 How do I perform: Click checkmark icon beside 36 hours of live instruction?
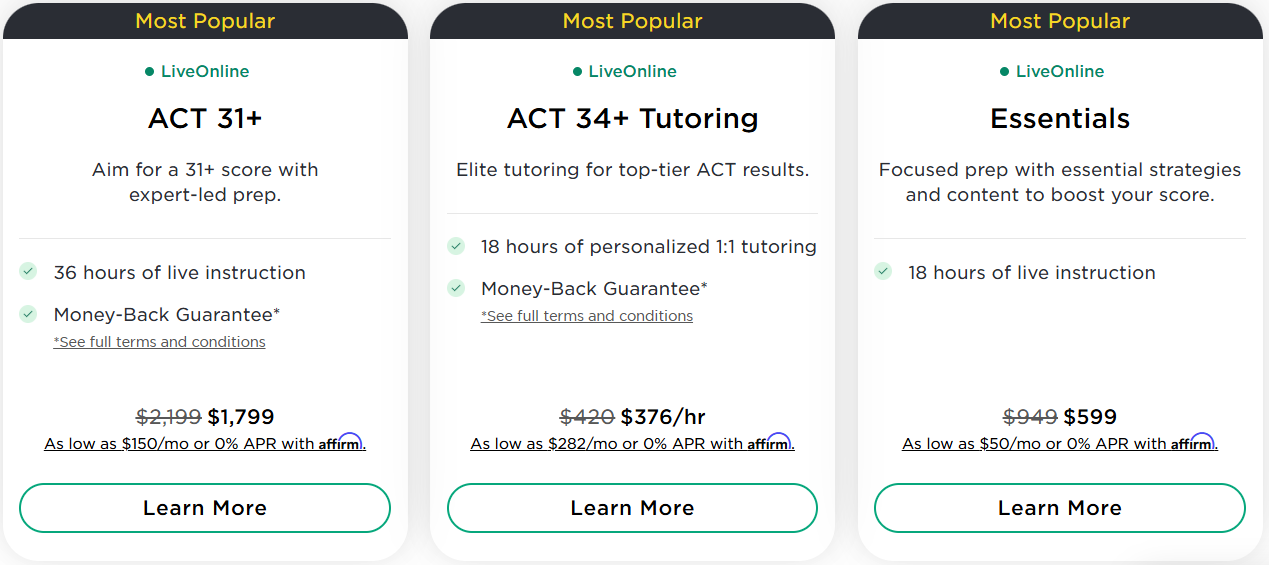click(x=29, y=271)
